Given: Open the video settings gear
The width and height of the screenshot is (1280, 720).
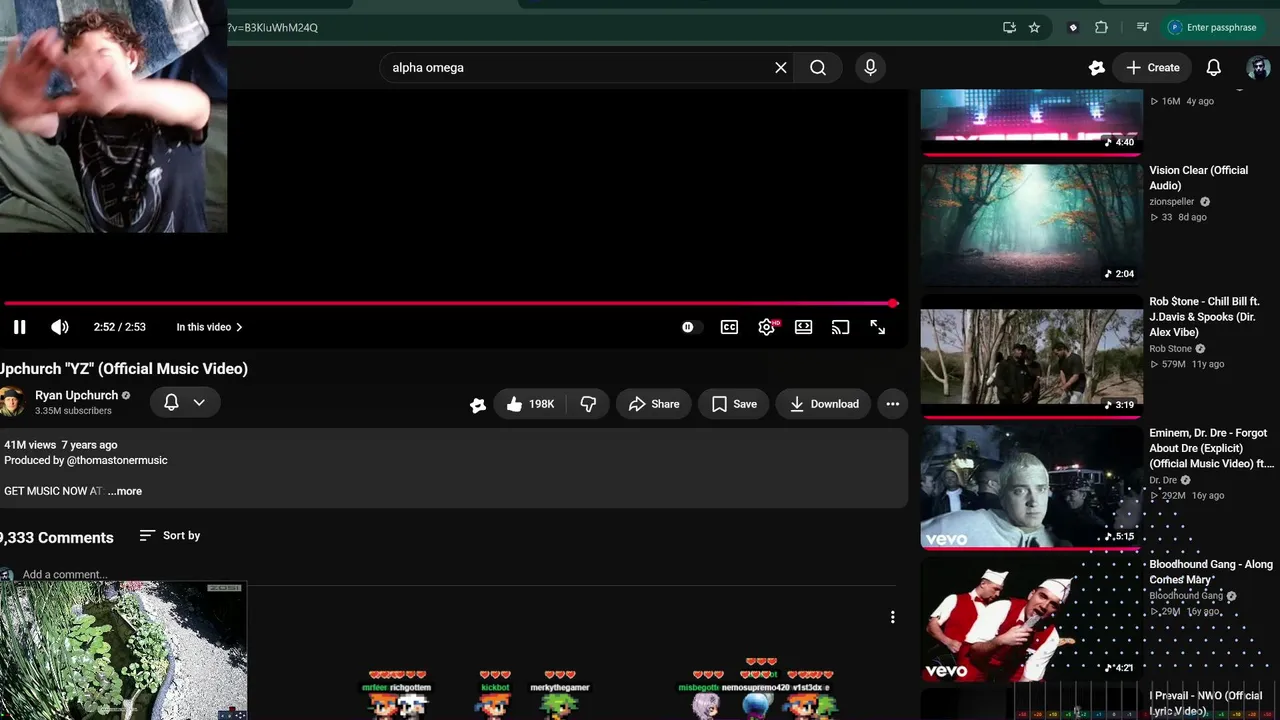Looking at the screenshot, I should pyautogui.click(x=767, y=327).
